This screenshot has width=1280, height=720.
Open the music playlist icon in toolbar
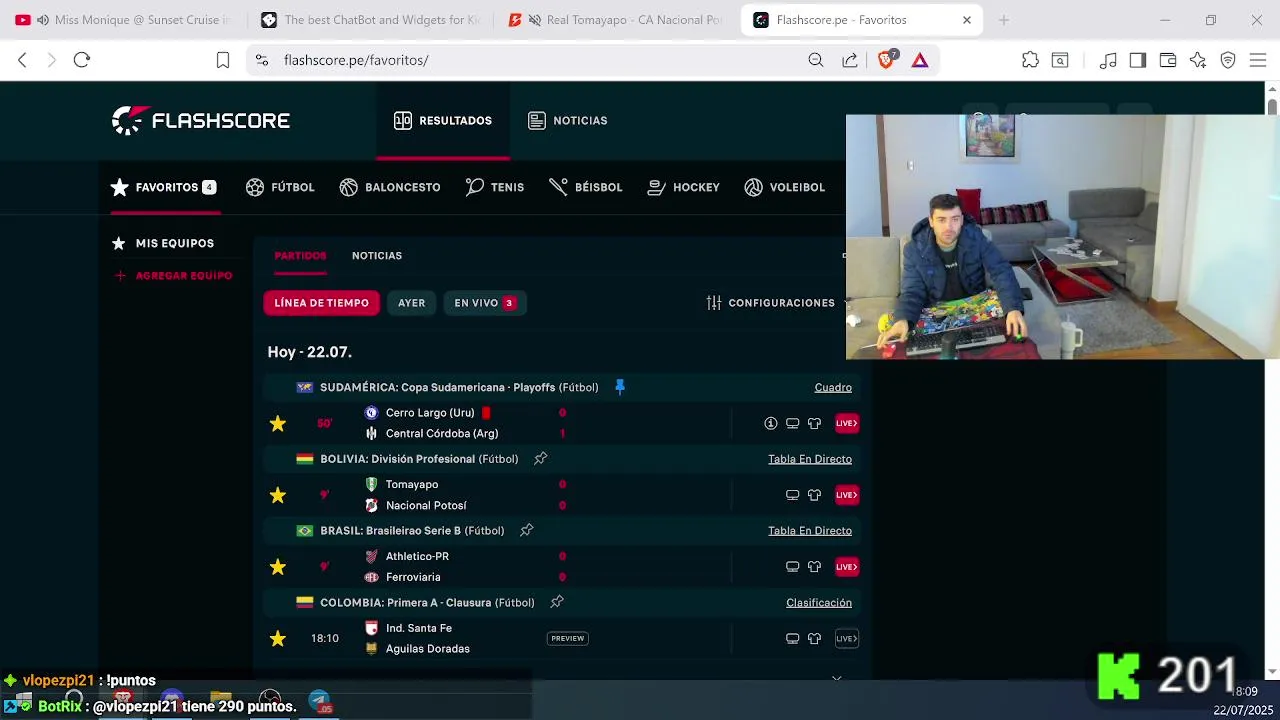[1108, 60]
